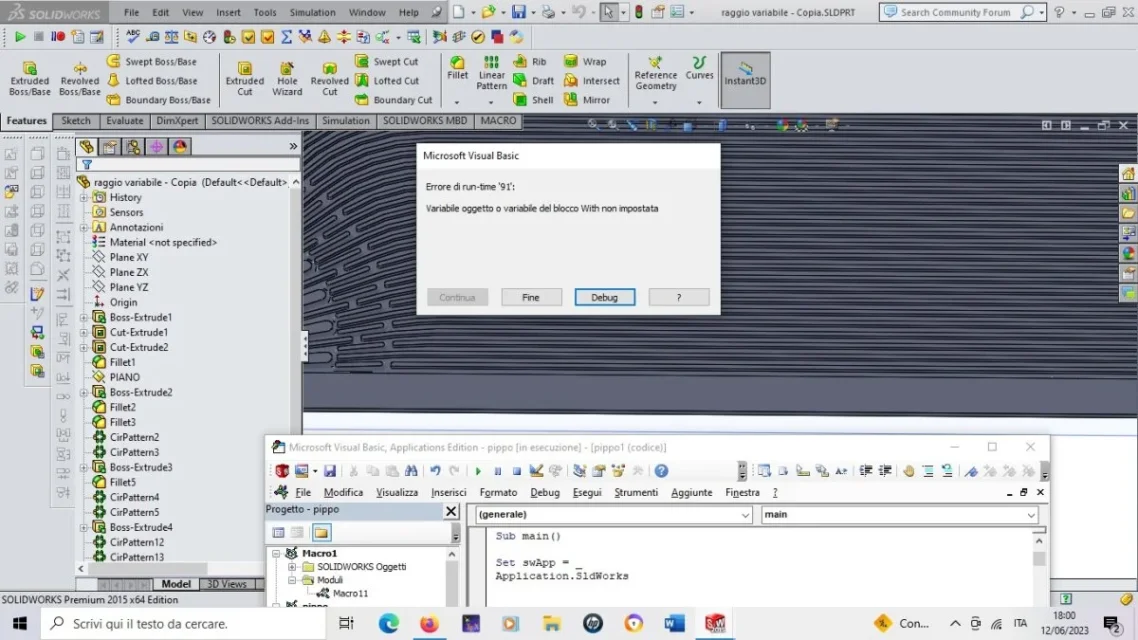Open the SolidWorks Tools menu
Image resolution: width=1138 pixels, height=640 pixels.
pyautogui.click(x=265, y=12)
